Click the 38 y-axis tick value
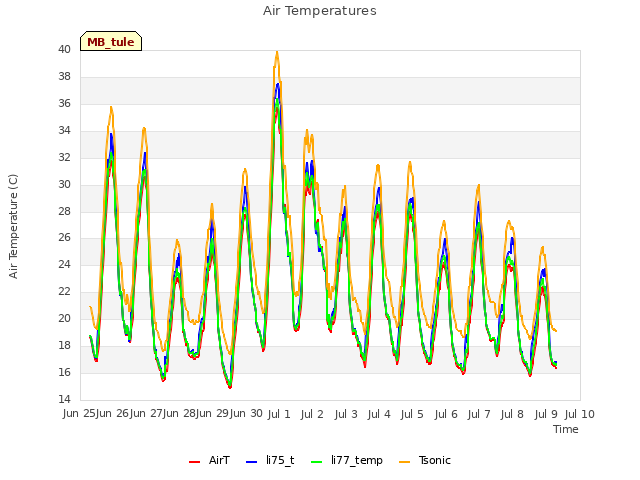This screenshot has width=640, height=480. point(64,76)
